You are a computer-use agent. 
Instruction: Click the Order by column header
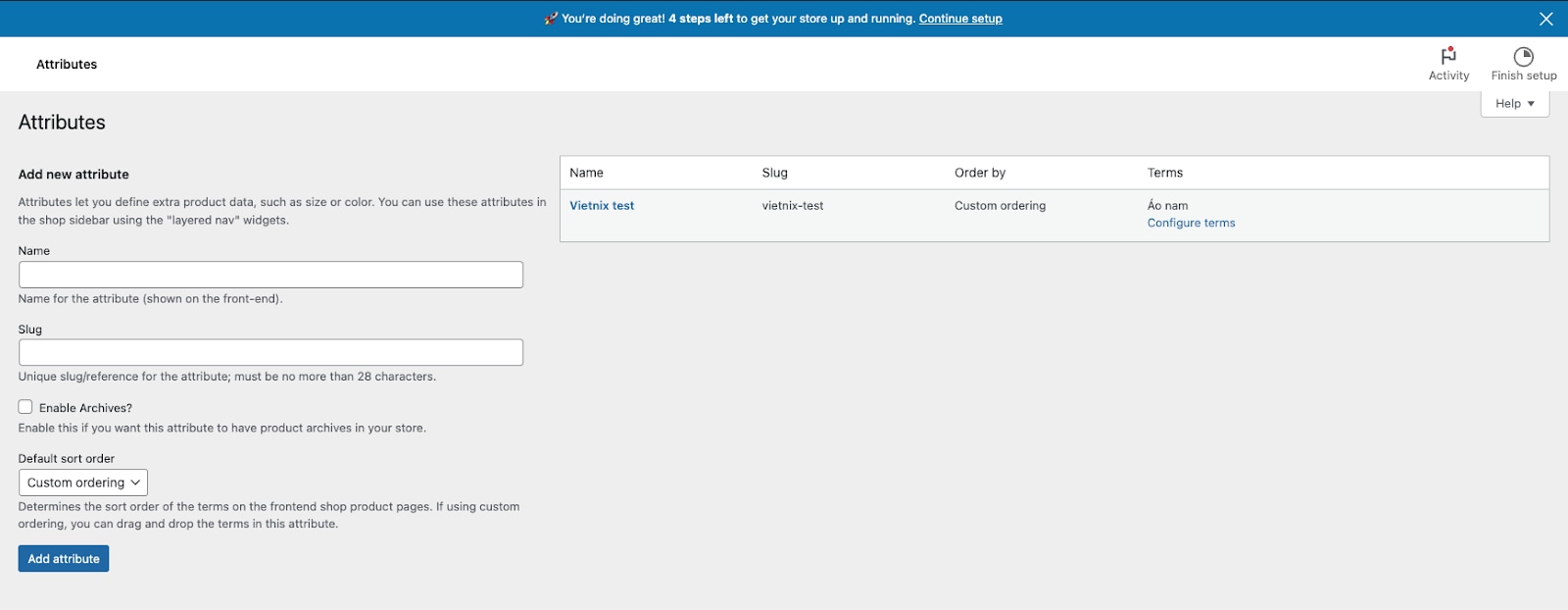(980, 173)
